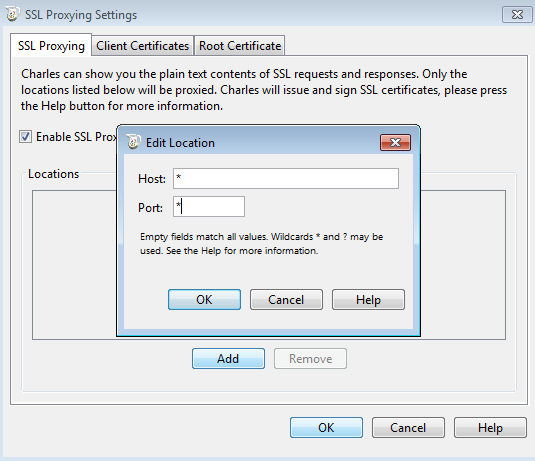Cancel the SSL Proxying Settings window
Image resolution: width=535 pixels, height=461 pixels.
pos(408,428)
